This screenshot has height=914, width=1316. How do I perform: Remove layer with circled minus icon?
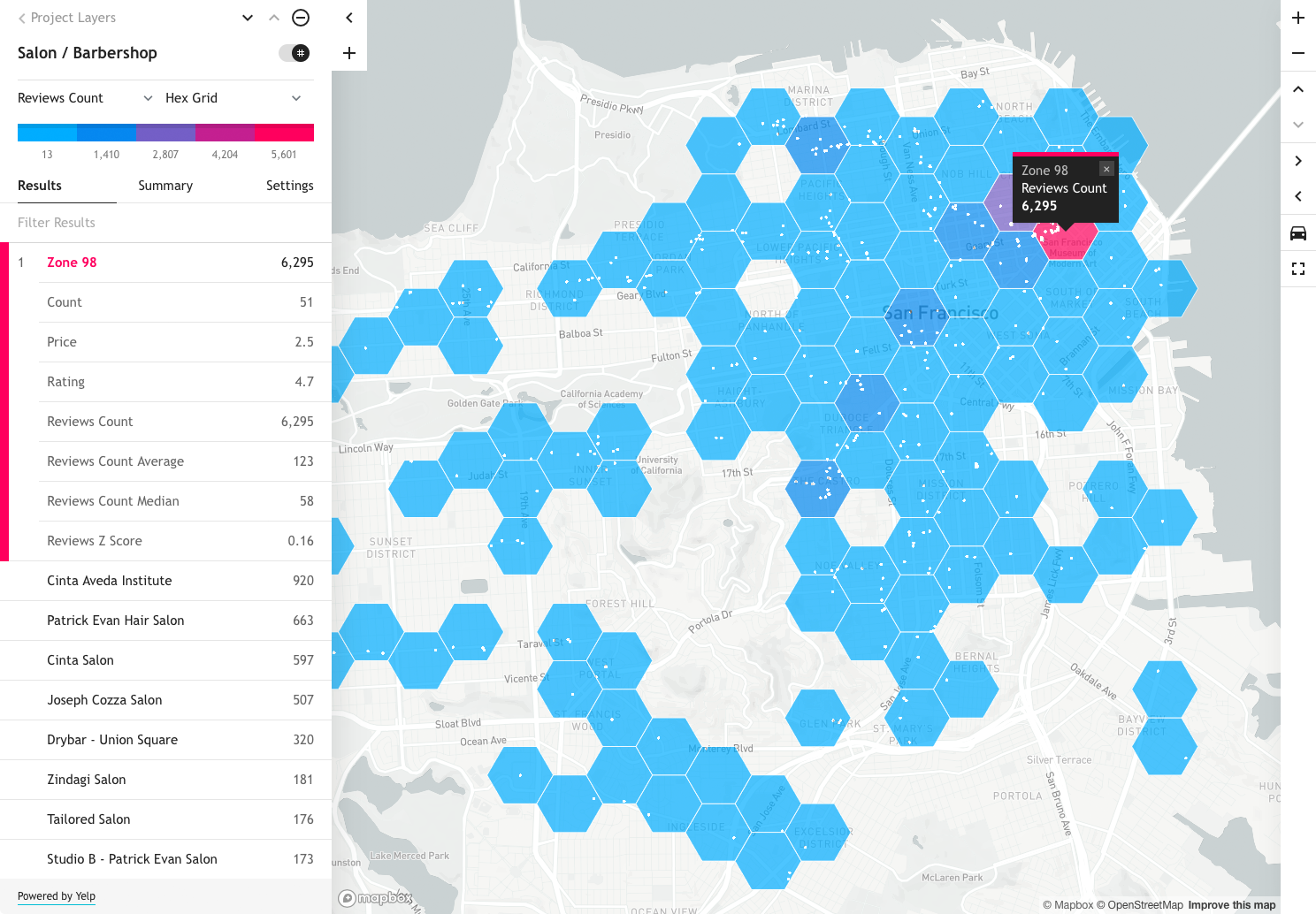(x=301, y=18)
